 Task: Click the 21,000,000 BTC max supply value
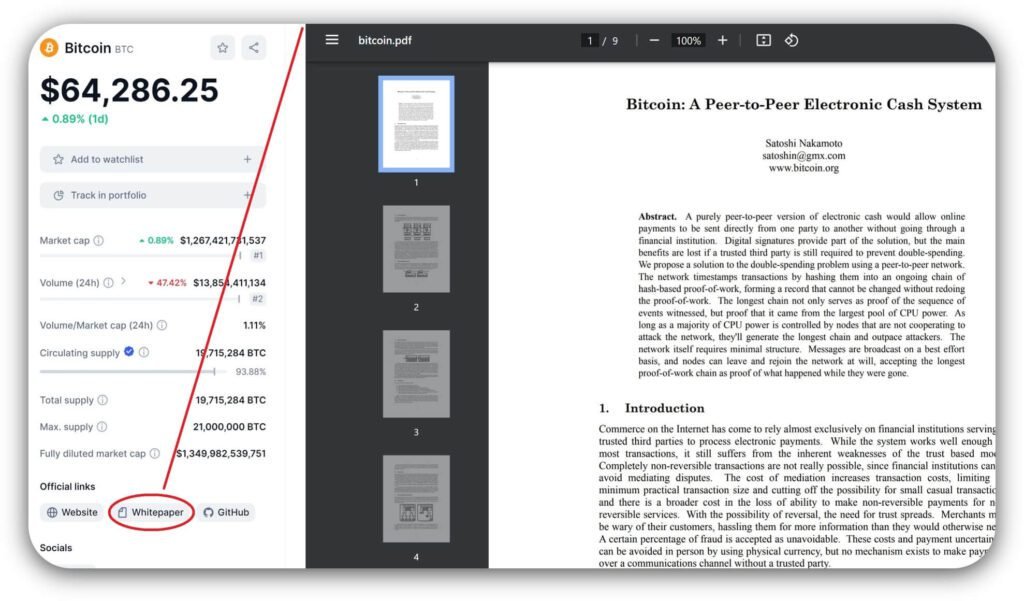click(229, 427)
